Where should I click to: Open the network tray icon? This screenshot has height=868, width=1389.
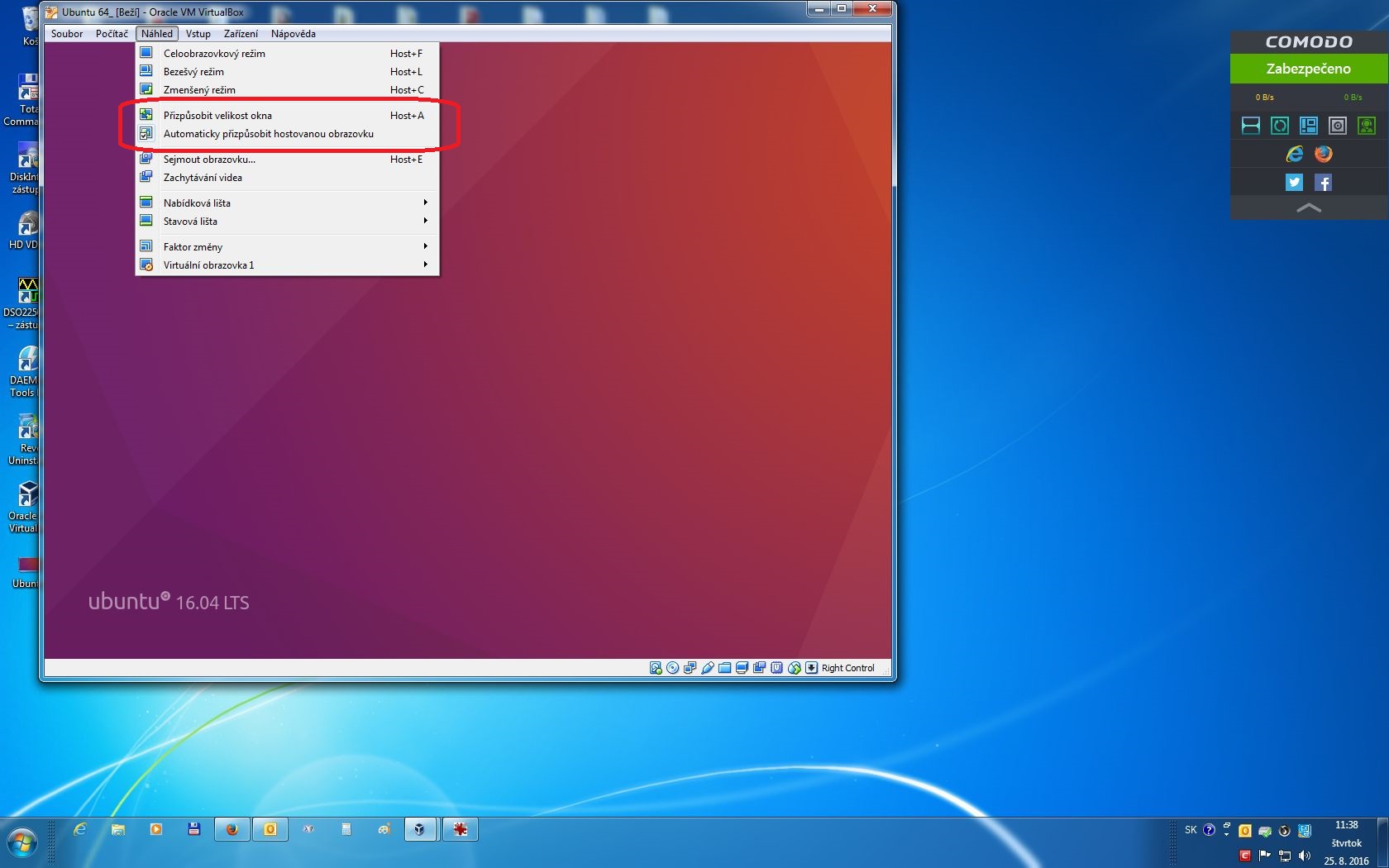coord(1285,856)
